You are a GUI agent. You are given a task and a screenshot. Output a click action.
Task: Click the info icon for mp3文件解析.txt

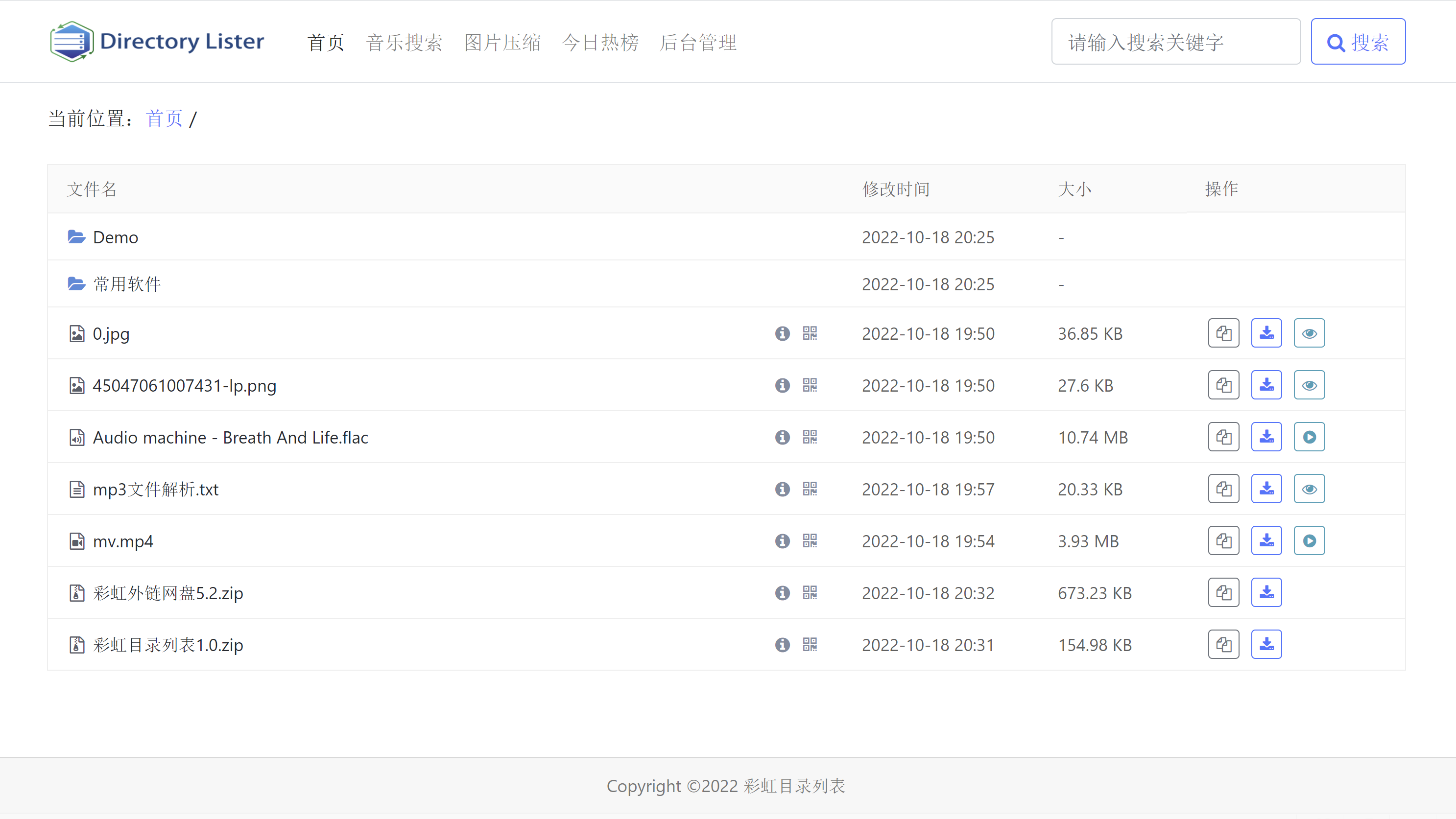tap(783, 489)
